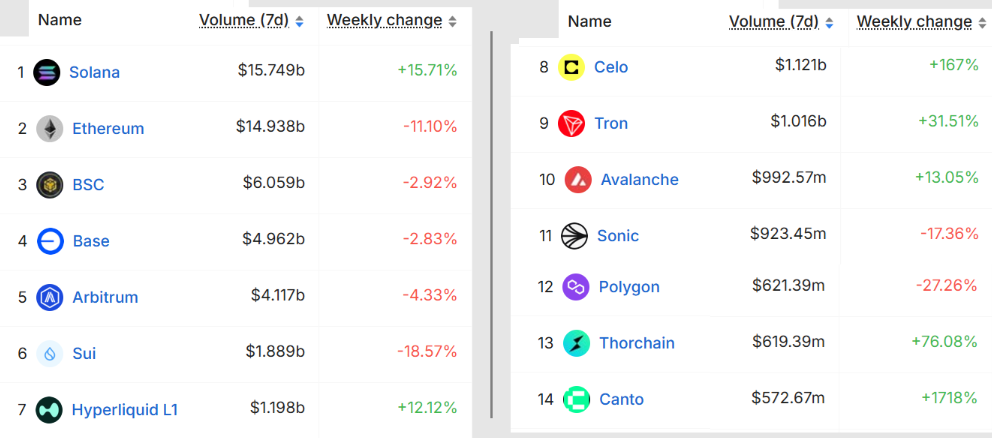Click the Solana logo icon
992x438 pixels.
[47, 72]
